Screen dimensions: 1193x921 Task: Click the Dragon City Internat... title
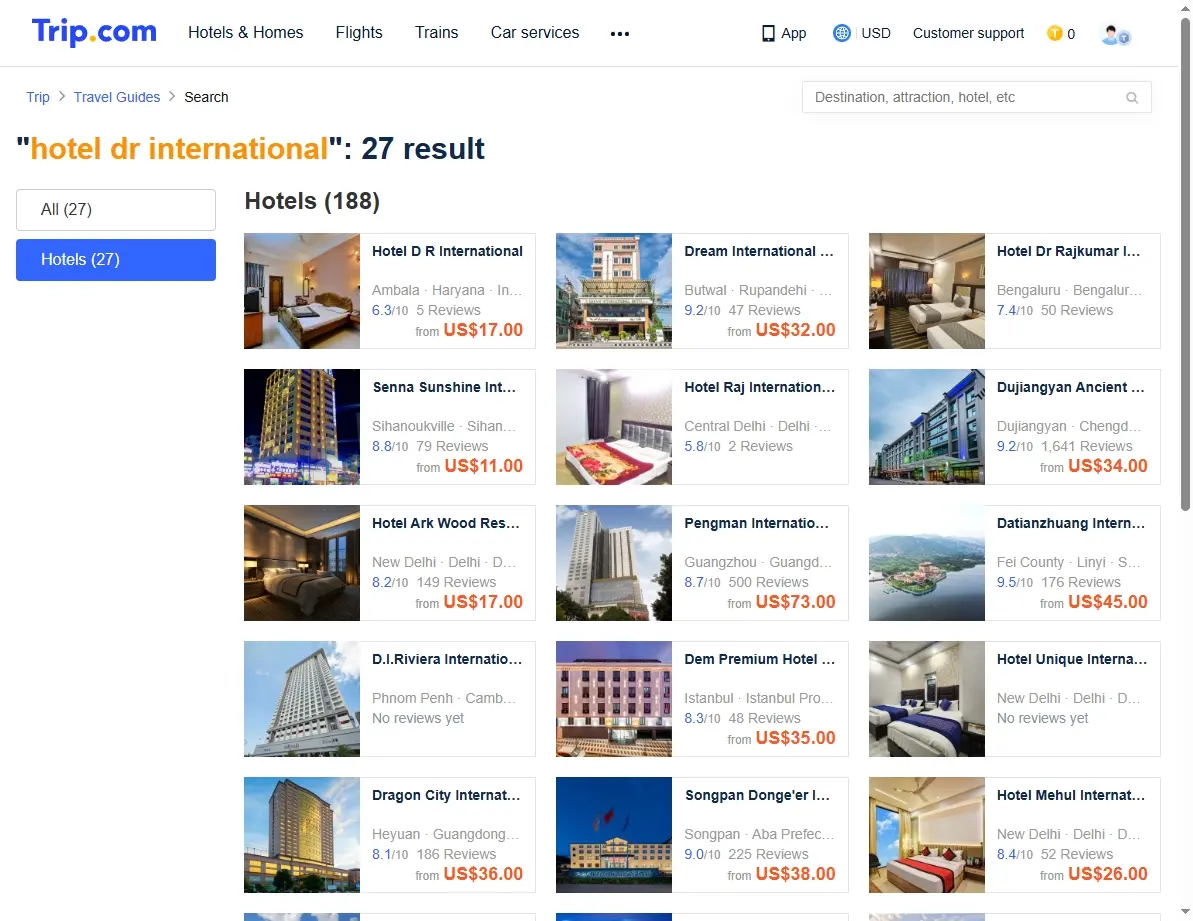click(x=447, y=796)
